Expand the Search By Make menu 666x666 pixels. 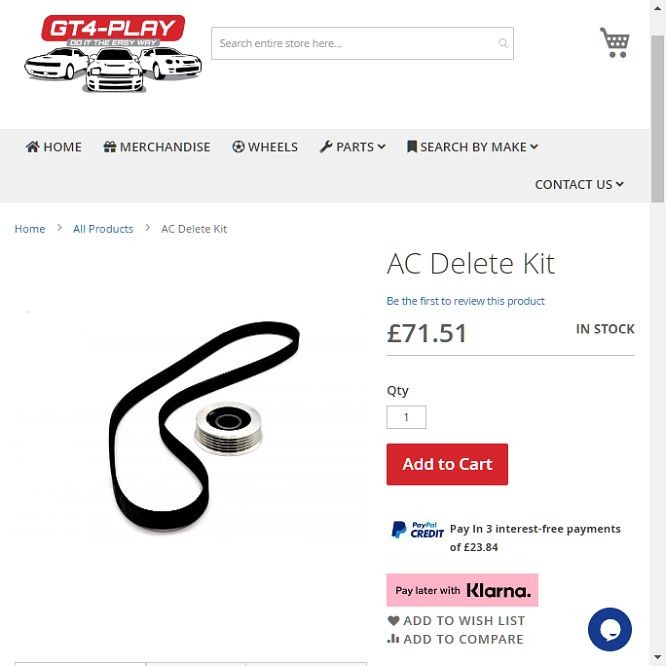pos(472,147)
